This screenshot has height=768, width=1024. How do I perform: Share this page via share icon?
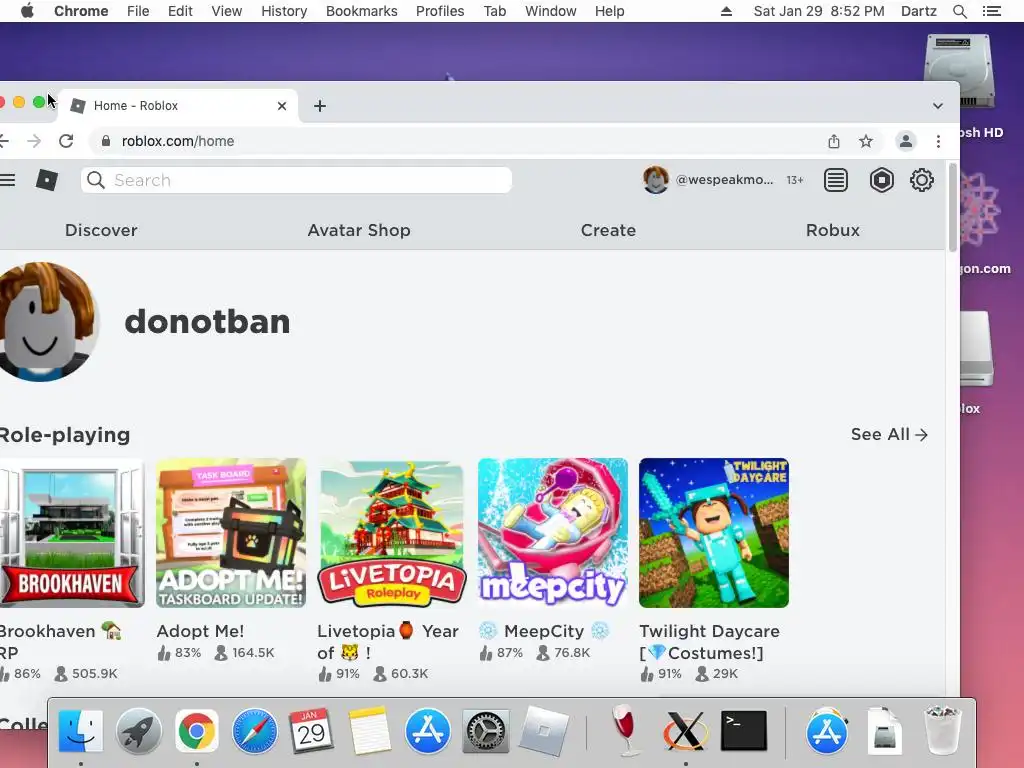tap(834, 141)
